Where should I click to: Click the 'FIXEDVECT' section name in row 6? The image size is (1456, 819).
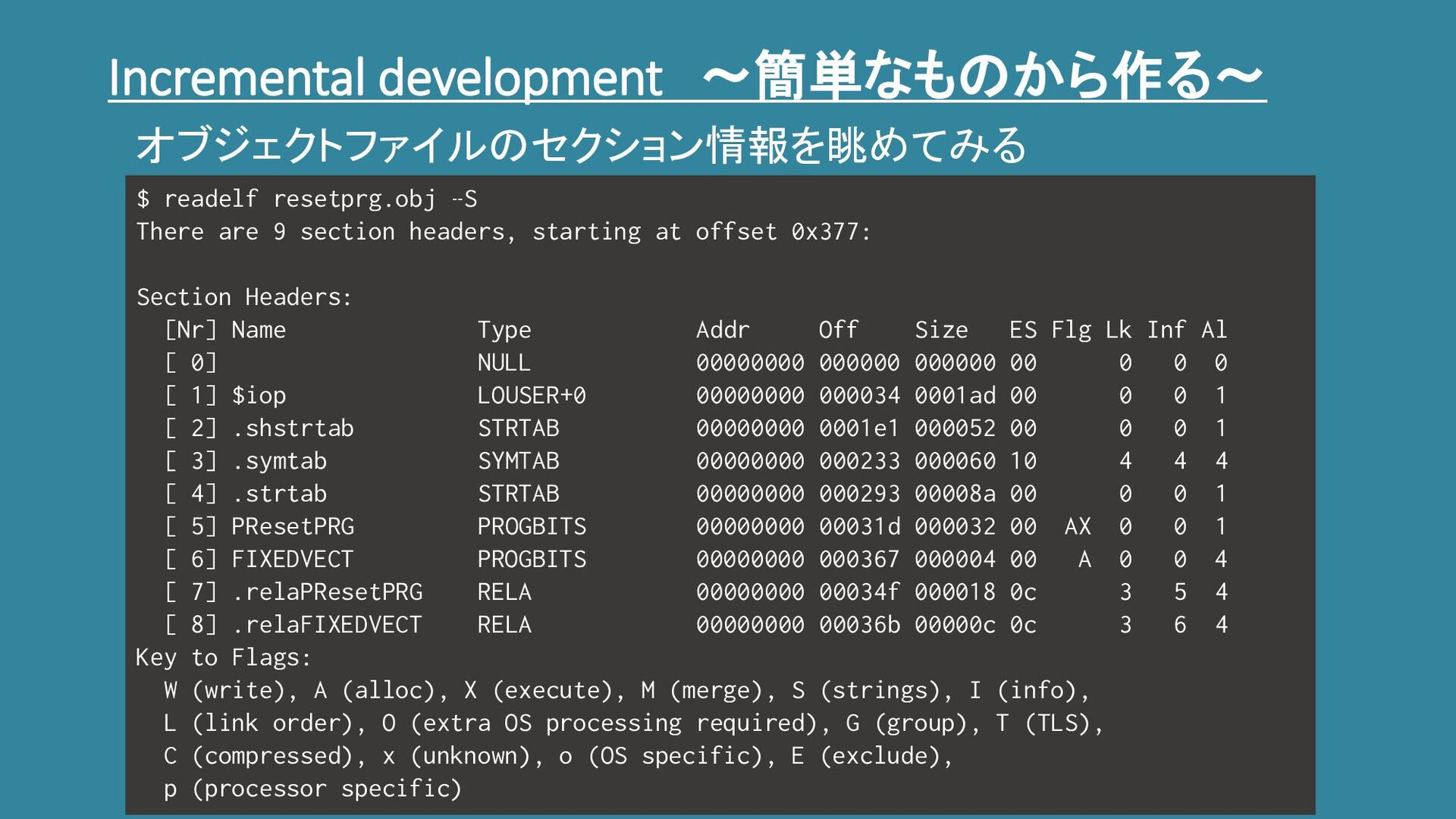pyautogui.click(x=293, y=560)
